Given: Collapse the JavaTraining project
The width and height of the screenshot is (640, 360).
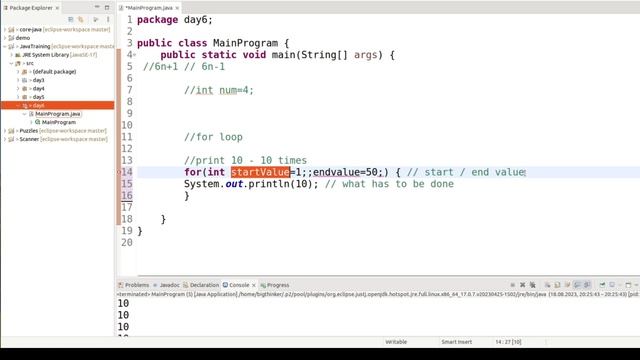Looking at the screenshot, I should click(x=5, y=46).
